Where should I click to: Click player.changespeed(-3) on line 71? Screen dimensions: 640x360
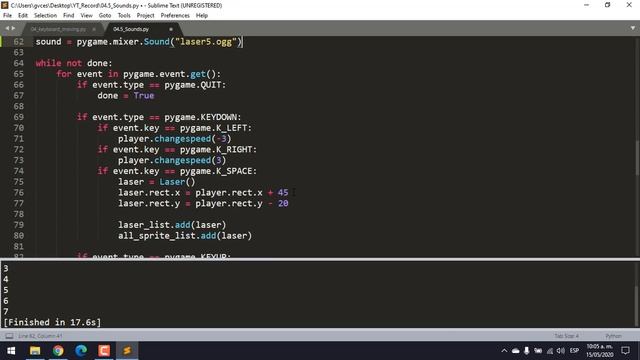click(175, 139)
